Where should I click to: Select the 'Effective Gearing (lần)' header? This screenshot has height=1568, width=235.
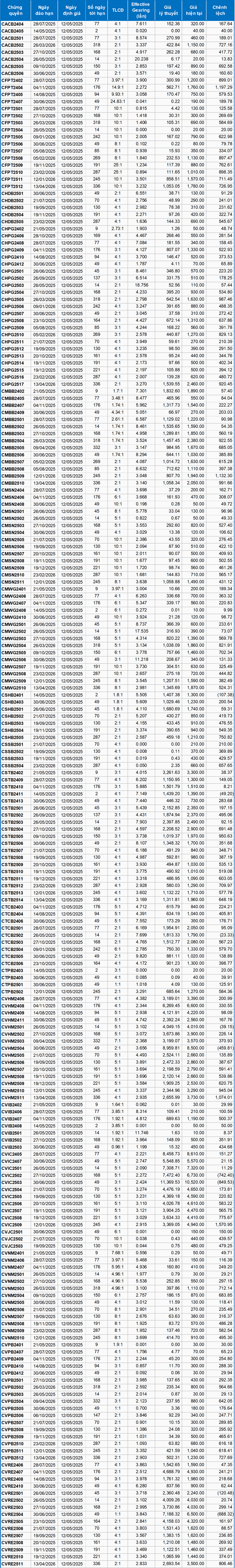pos(141,10)
